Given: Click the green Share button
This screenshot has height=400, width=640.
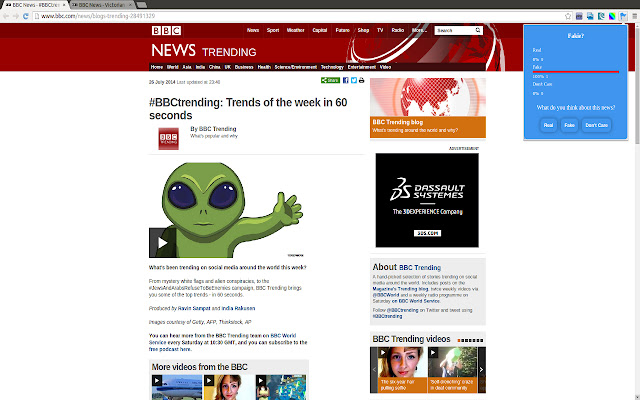Looking at the screenshot, I should pyautogui.click(x=330, y=80).
